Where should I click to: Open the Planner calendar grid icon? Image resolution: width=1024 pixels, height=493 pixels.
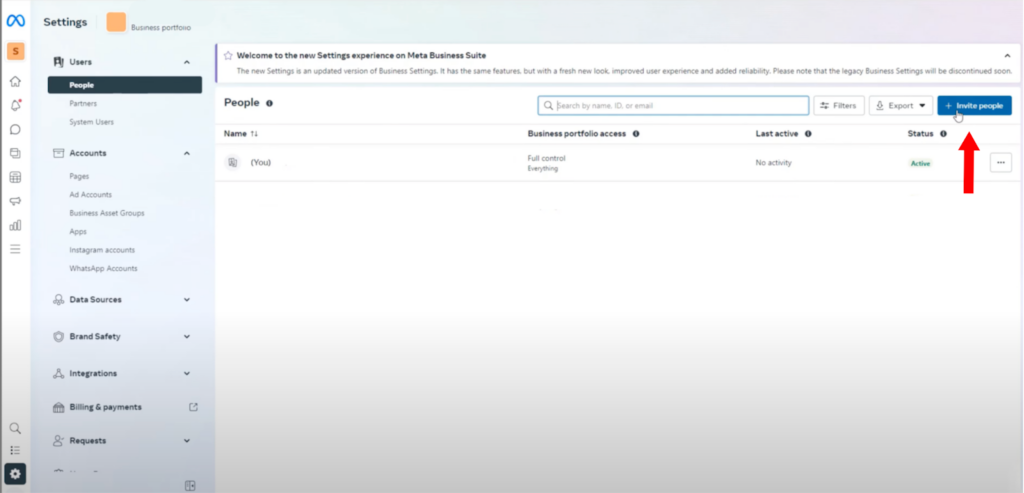click(x=15, y=178)
